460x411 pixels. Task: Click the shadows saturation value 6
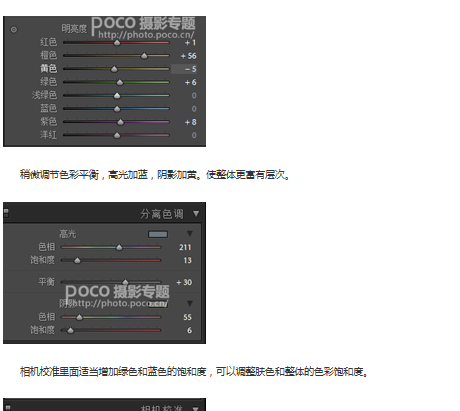189,330
